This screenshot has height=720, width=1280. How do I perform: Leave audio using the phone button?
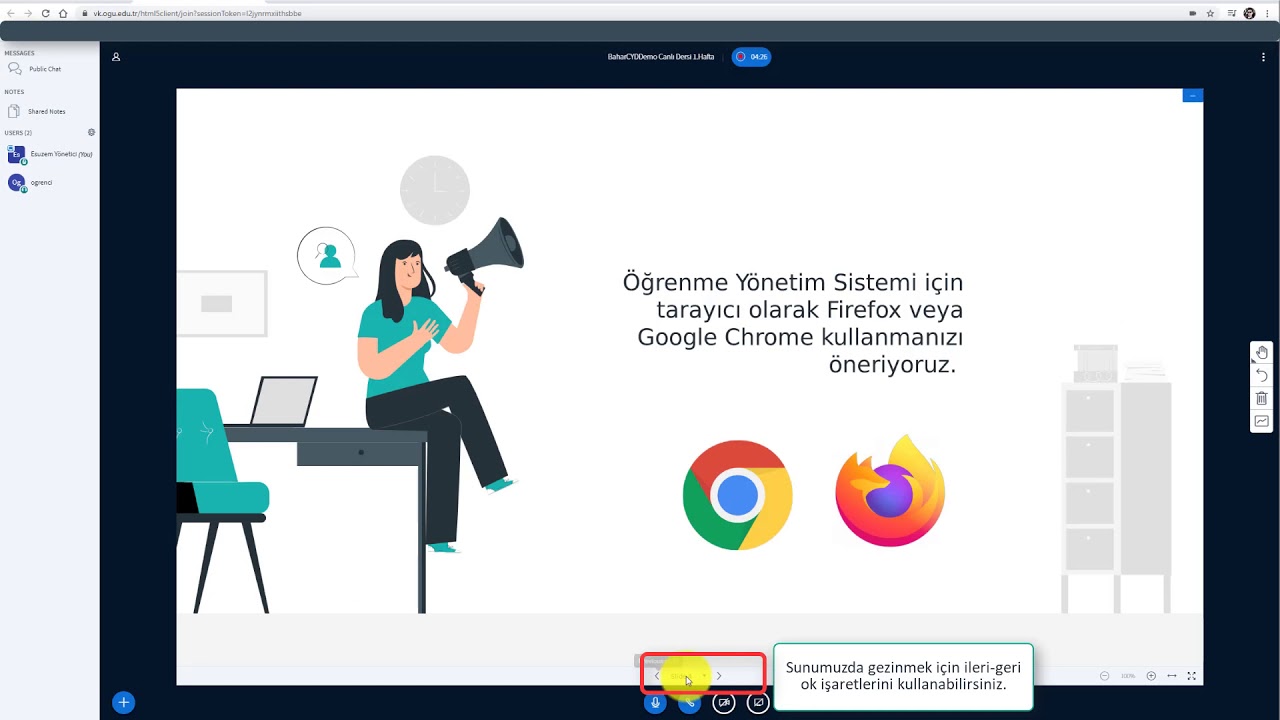pyautogui.click(x=689, y=703)
